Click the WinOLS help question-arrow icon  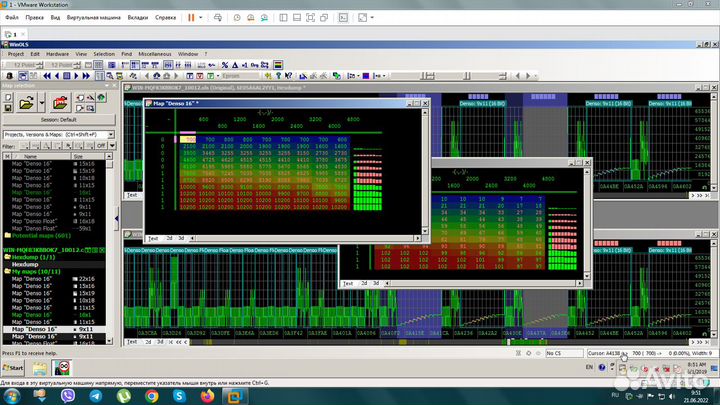[x=288, y=76]
